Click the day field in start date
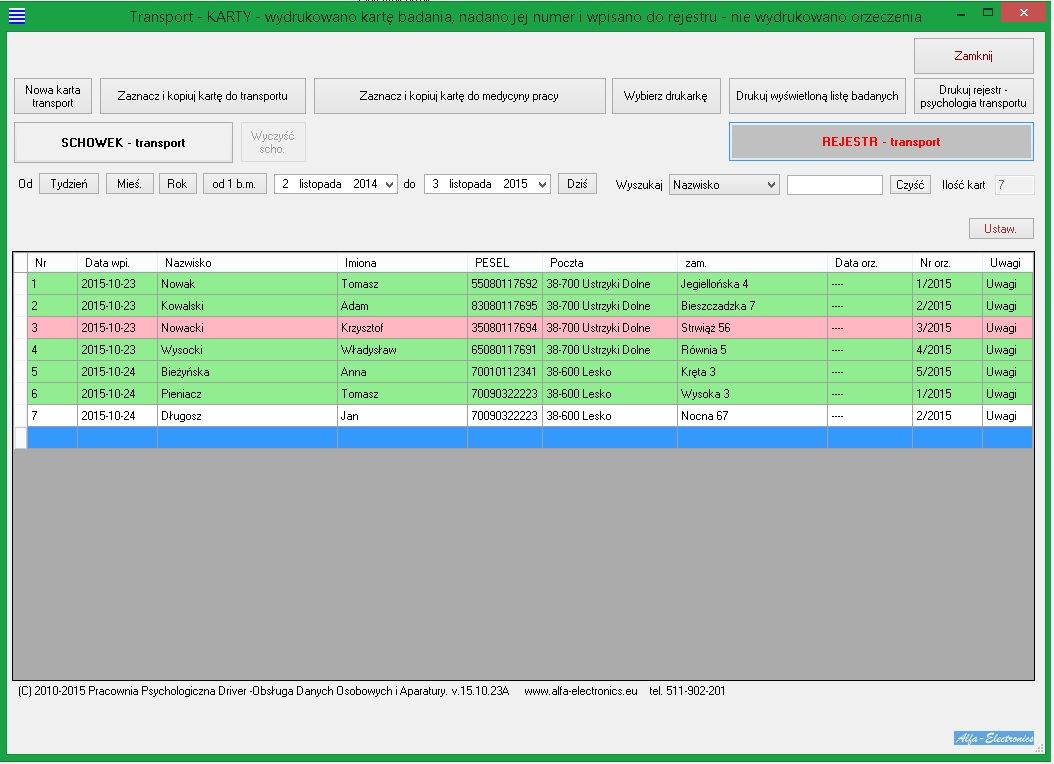This screenshot has width=1054, height=764. click(x=286, y=184)
